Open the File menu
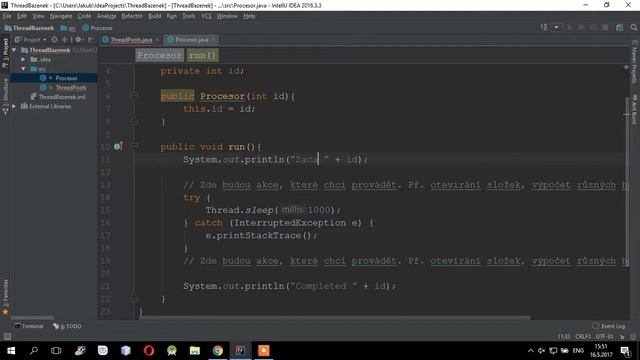The width and height of the screenshot is (640, 360). pyautogui.click(x=7, y=16)
